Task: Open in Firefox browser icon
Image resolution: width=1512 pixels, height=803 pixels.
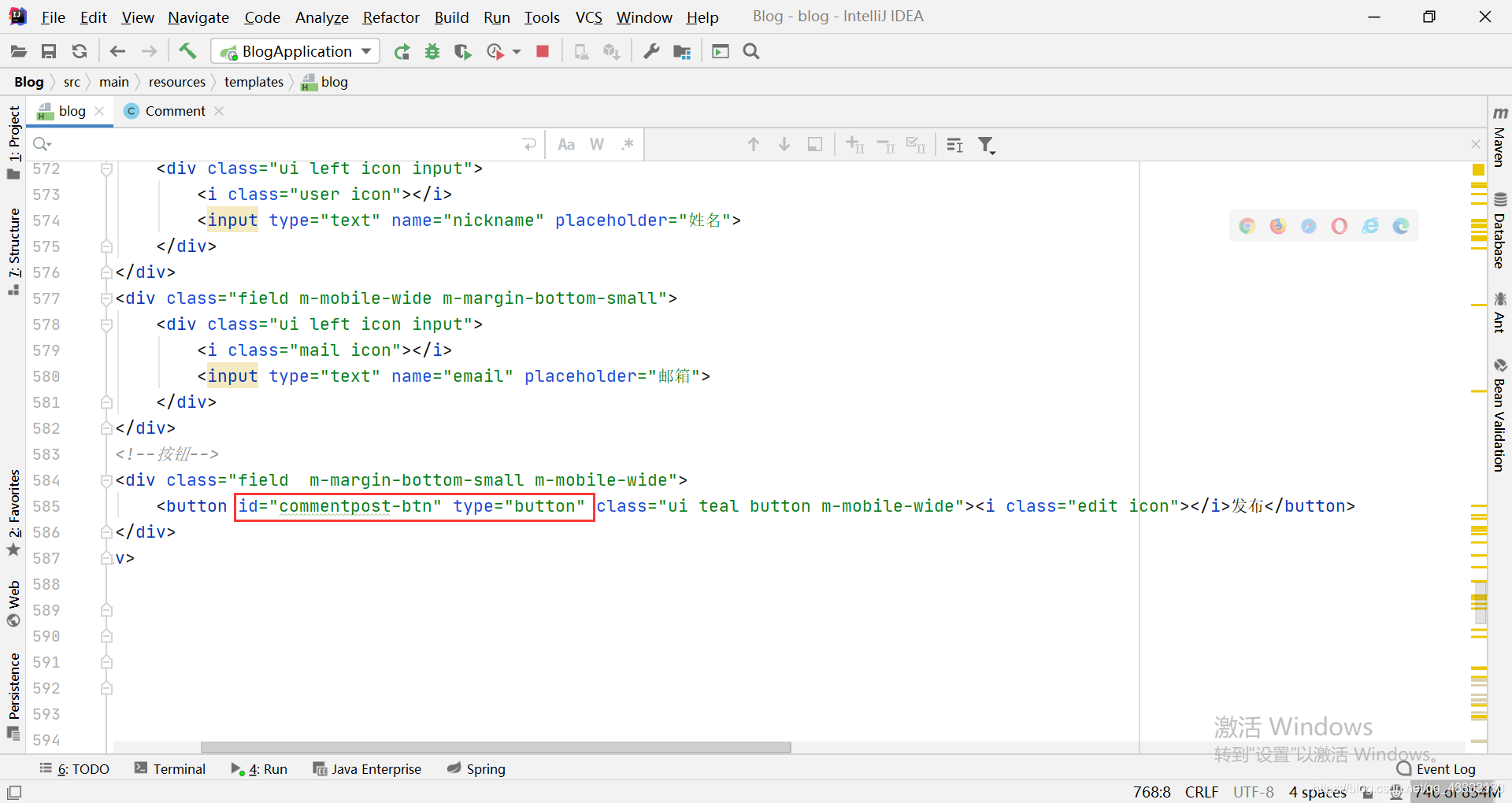Action: [1278, 227]
